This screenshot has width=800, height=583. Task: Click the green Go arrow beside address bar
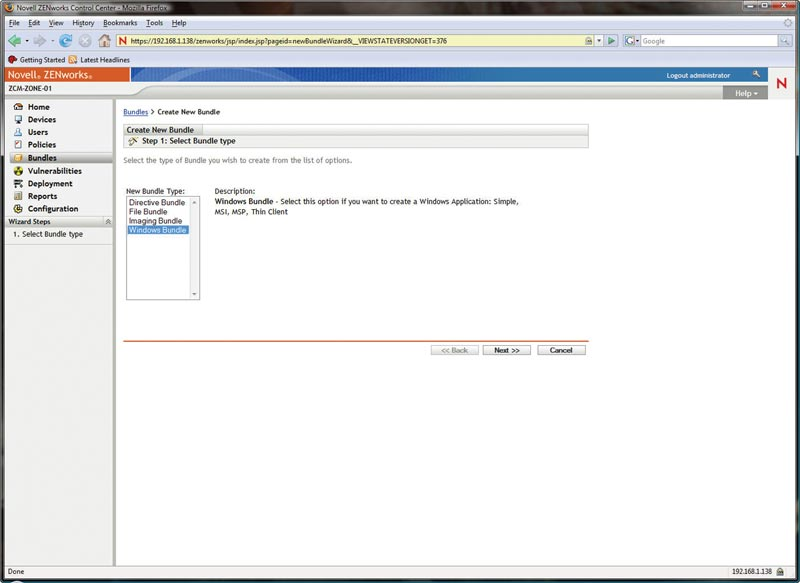point(611,41)
